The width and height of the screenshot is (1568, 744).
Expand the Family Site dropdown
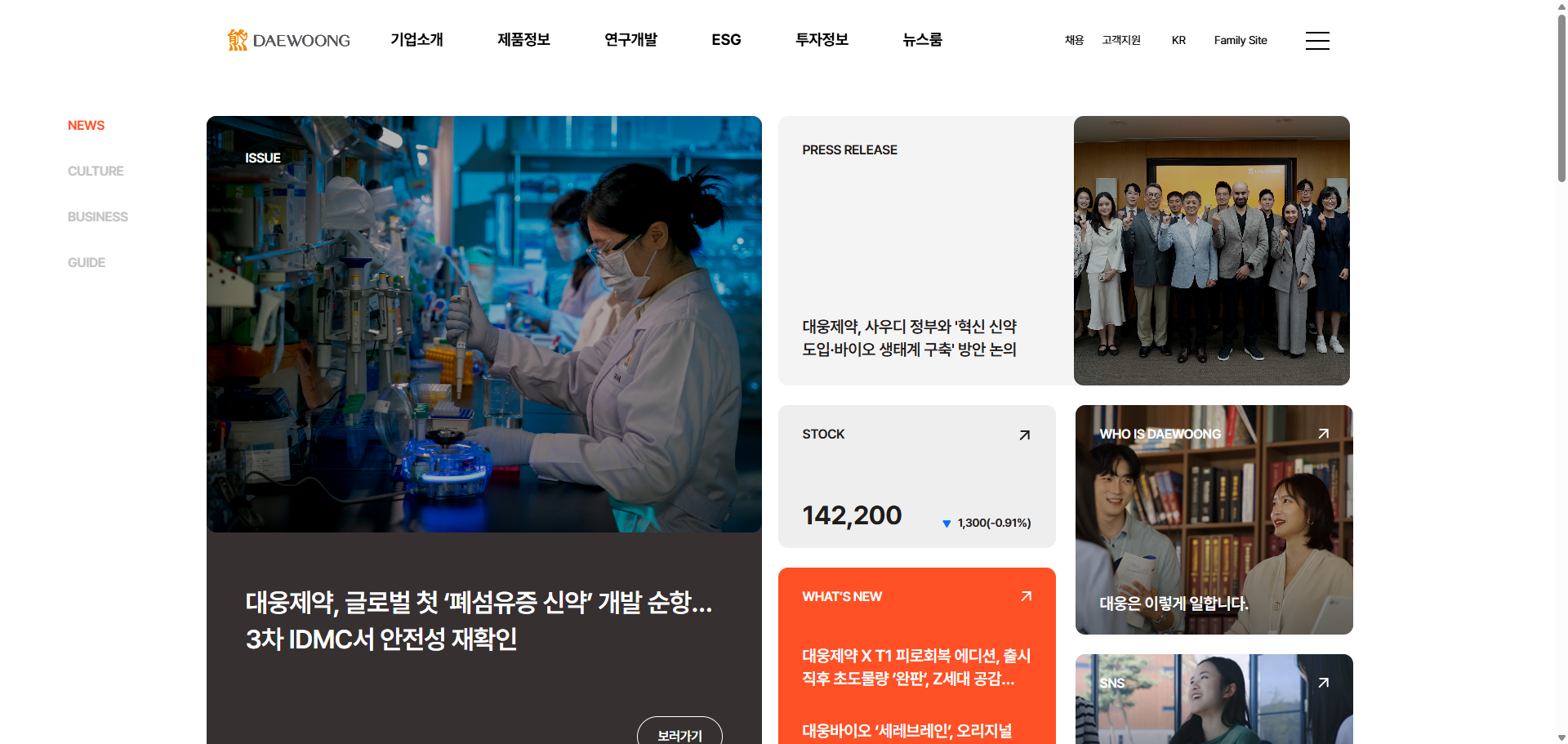point(1241,40)
